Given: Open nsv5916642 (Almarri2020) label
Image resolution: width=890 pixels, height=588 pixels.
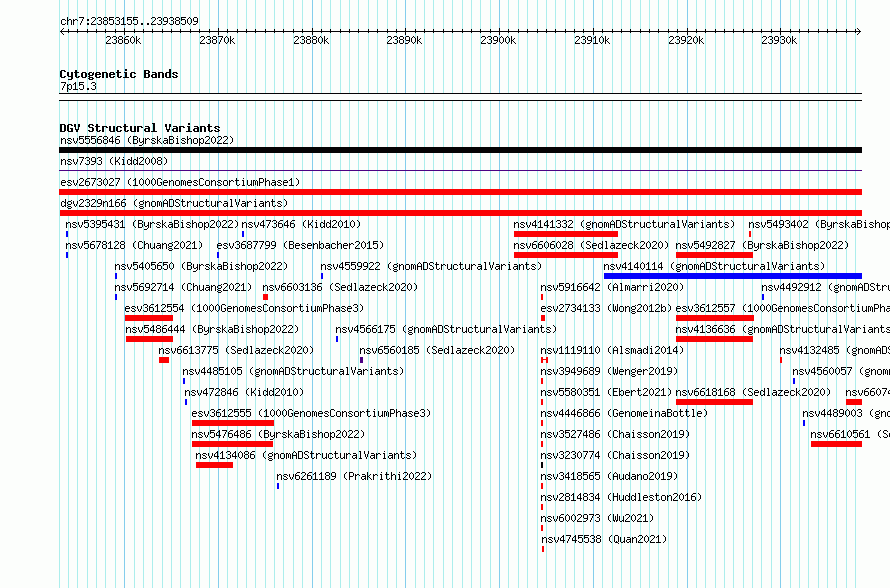Looking at the screenshot, I should click(612, 287).
